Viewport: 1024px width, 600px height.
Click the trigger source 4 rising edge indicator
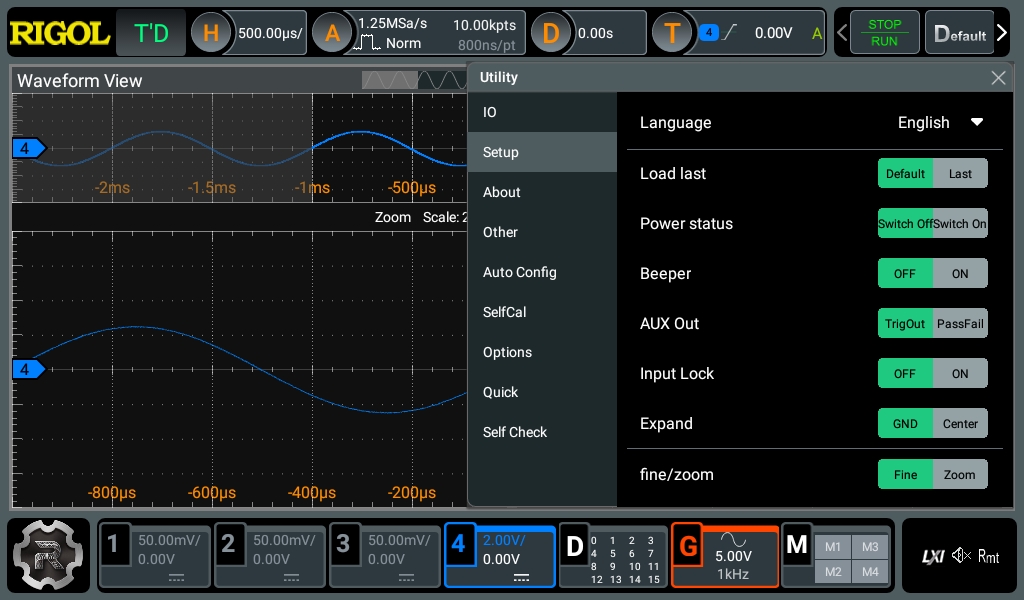[718, 32]
